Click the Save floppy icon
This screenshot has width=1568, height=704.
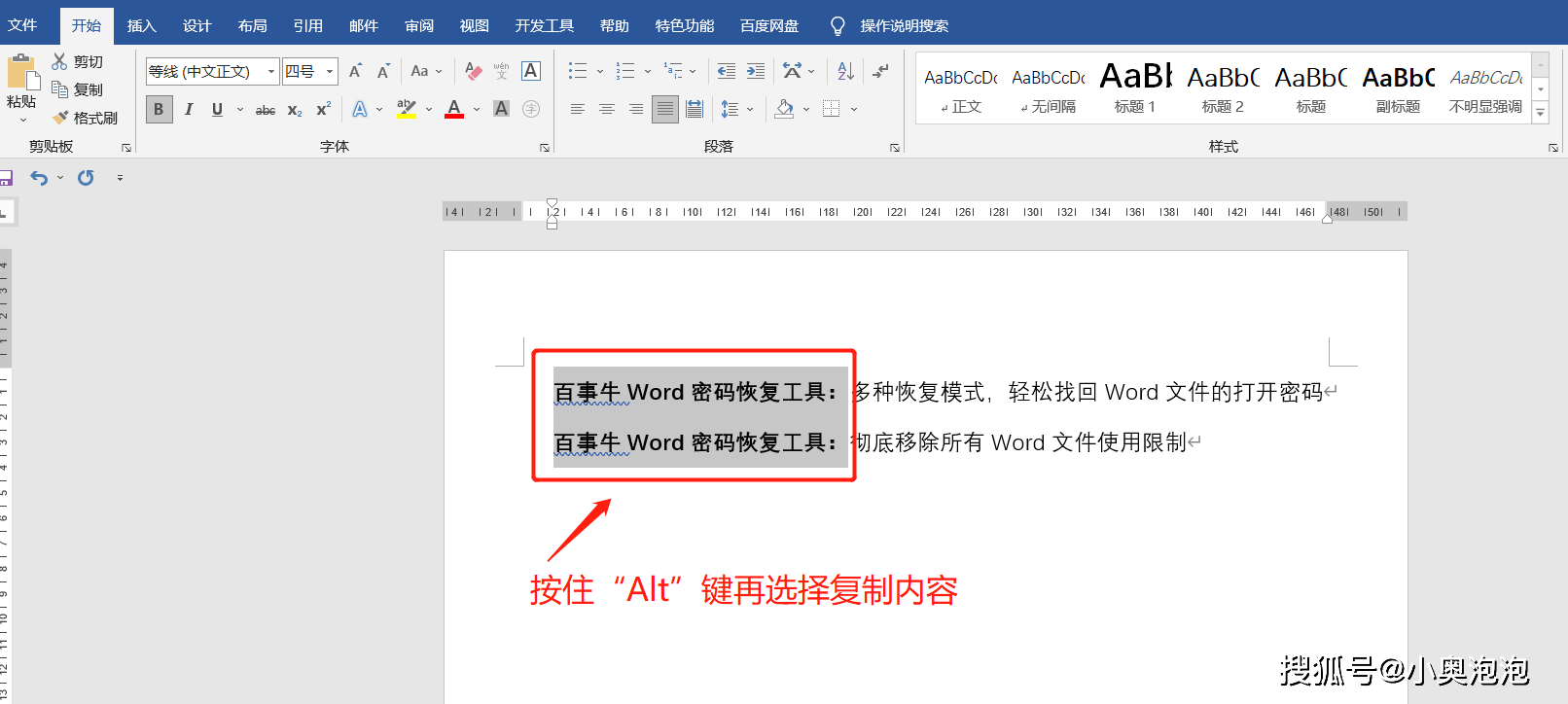[x=5, y=178]
